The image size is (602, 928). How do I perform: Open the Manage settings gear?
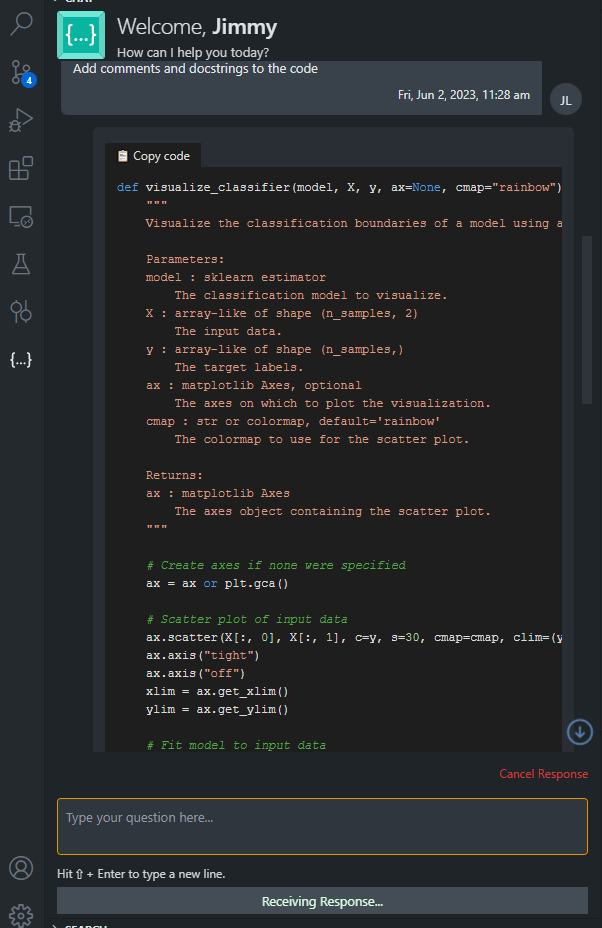21,916
